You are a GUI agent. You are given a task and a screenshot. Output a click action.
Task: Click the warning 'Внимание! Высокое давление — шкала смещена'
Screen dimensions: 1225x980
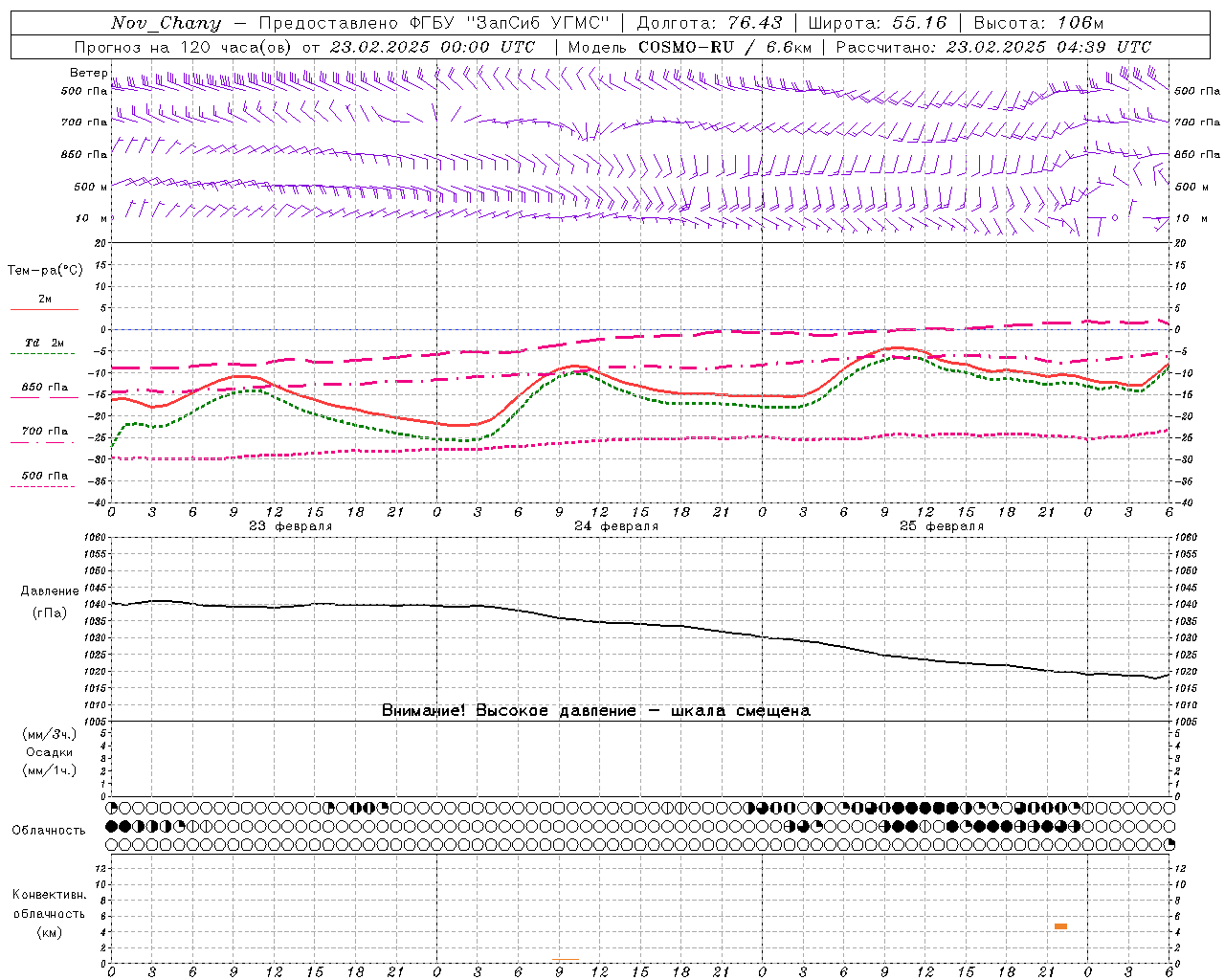596,711
